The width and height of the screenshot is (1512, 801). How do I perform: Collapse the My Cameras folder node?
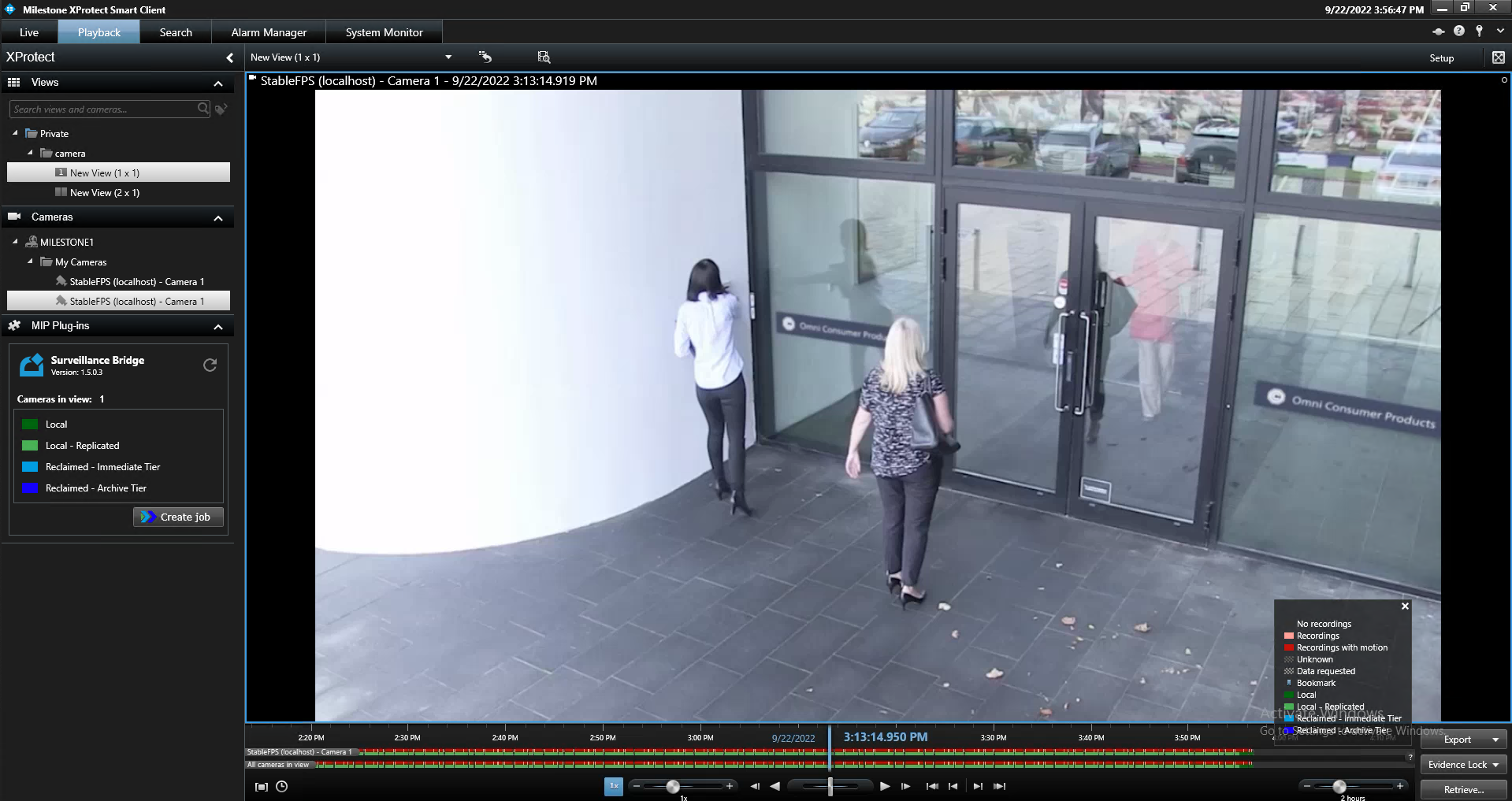(x=30, y=261)
